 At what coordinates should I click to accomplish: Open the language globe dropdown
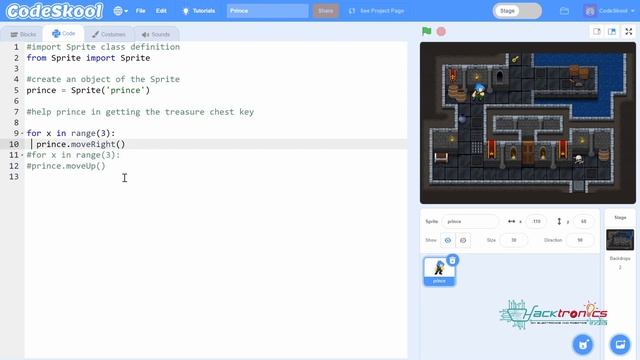pos(120,11)
